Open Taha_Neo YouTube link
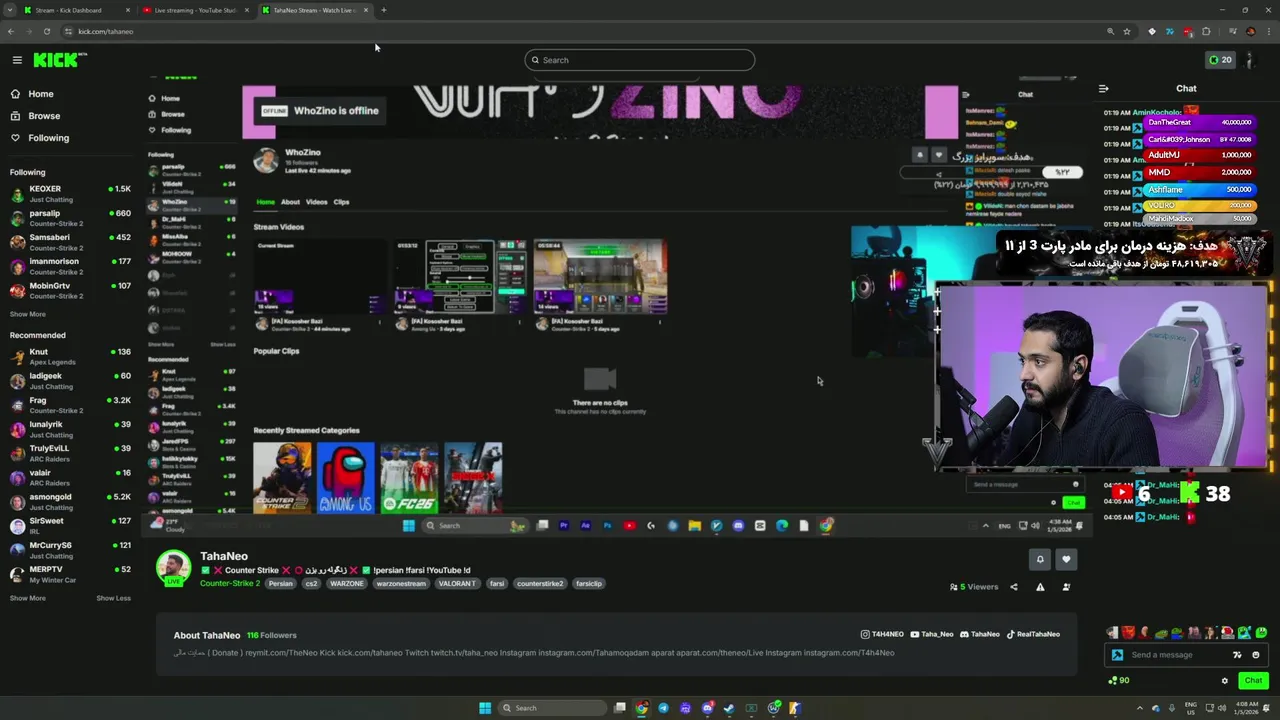This screenshot has width=1280, height=720. coord(931,634)
